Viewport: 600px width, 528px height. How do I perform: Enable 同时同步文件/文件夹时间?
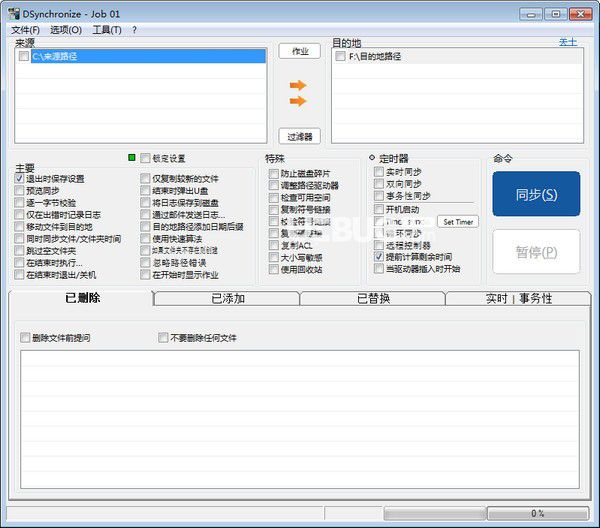click(19, 238)
